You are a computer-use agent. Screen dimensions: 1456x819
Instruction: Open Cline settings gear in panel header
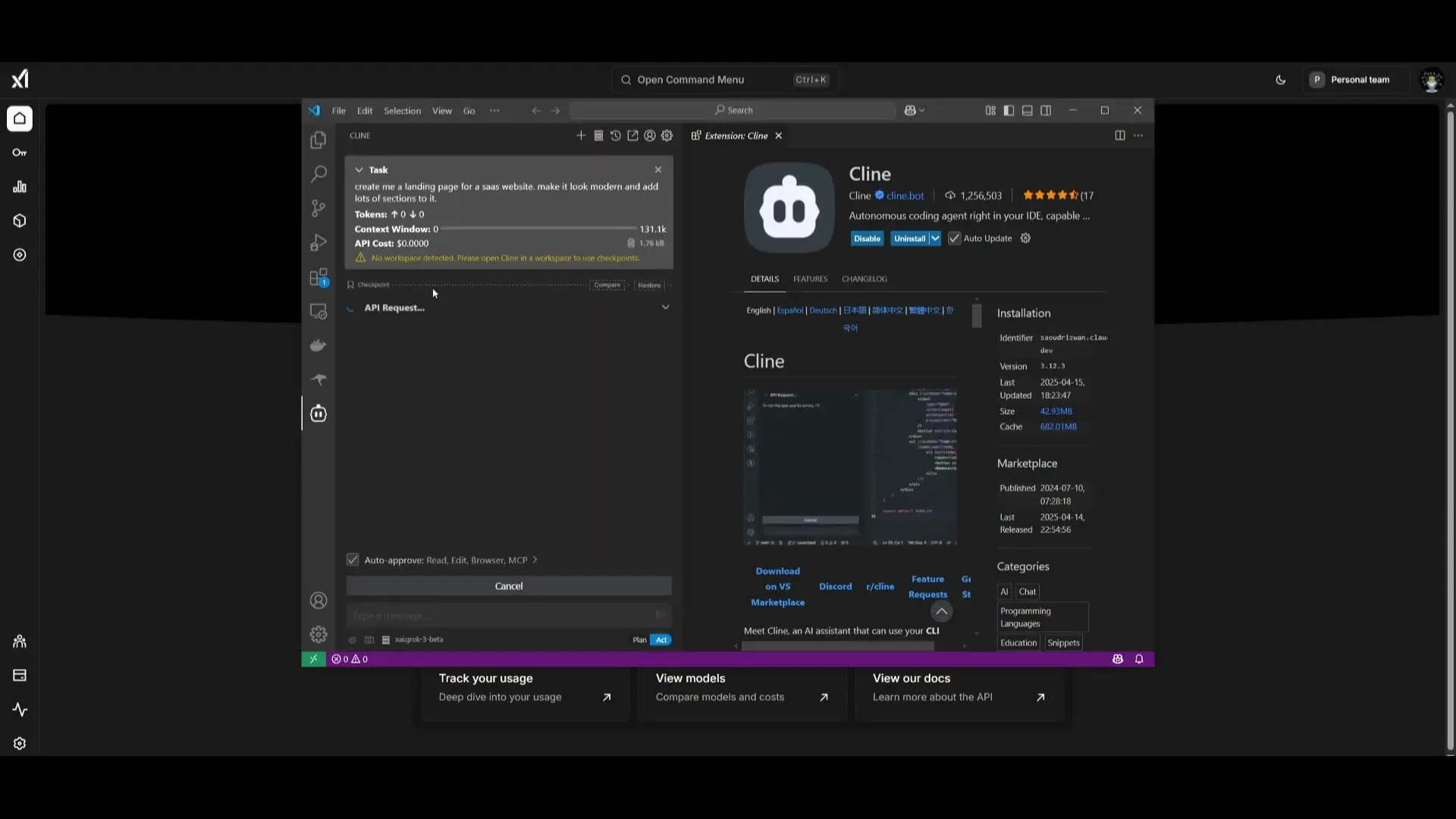point(667,136)
